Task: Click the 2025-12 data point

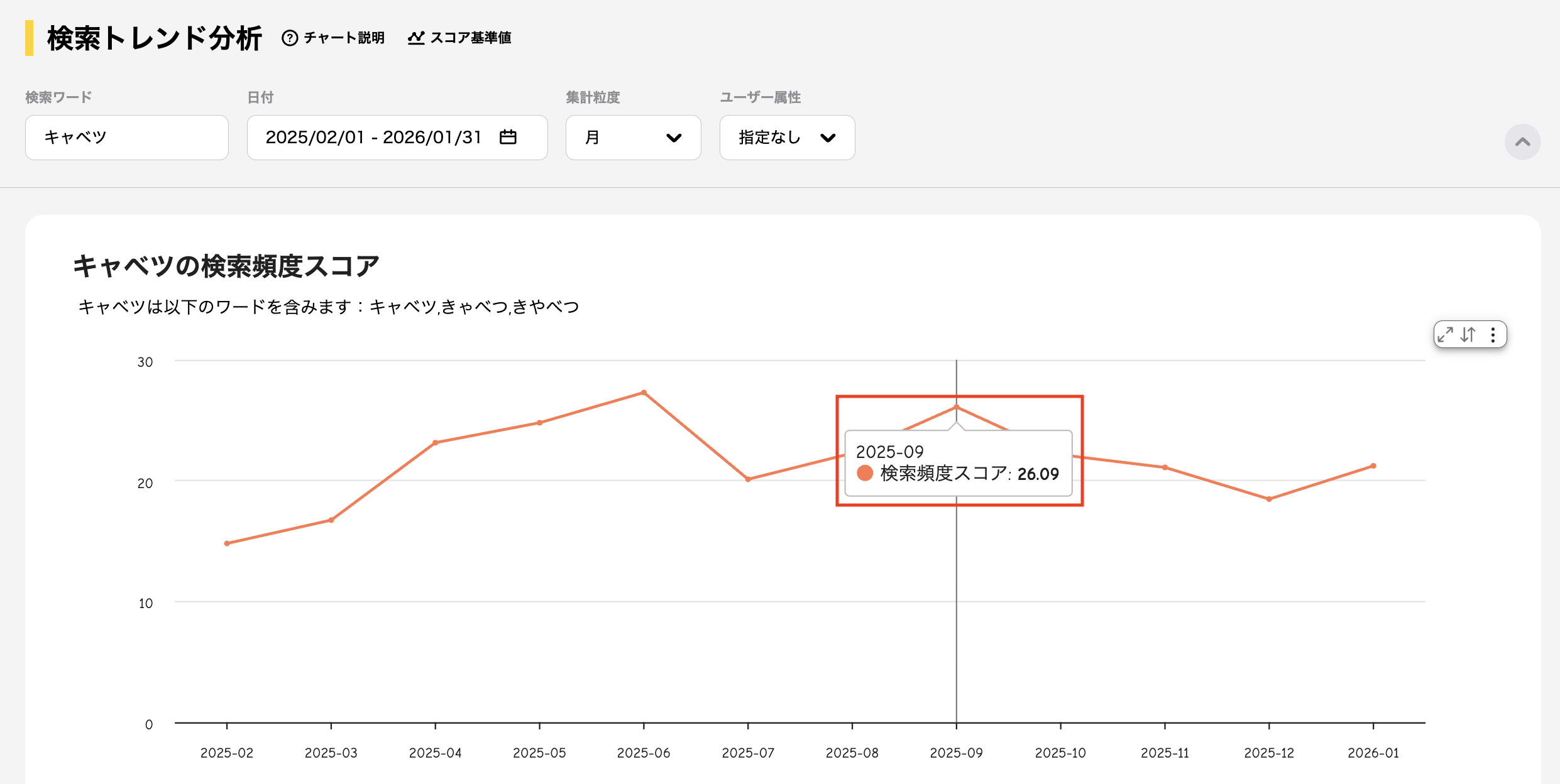Action: pos(1269,499)
